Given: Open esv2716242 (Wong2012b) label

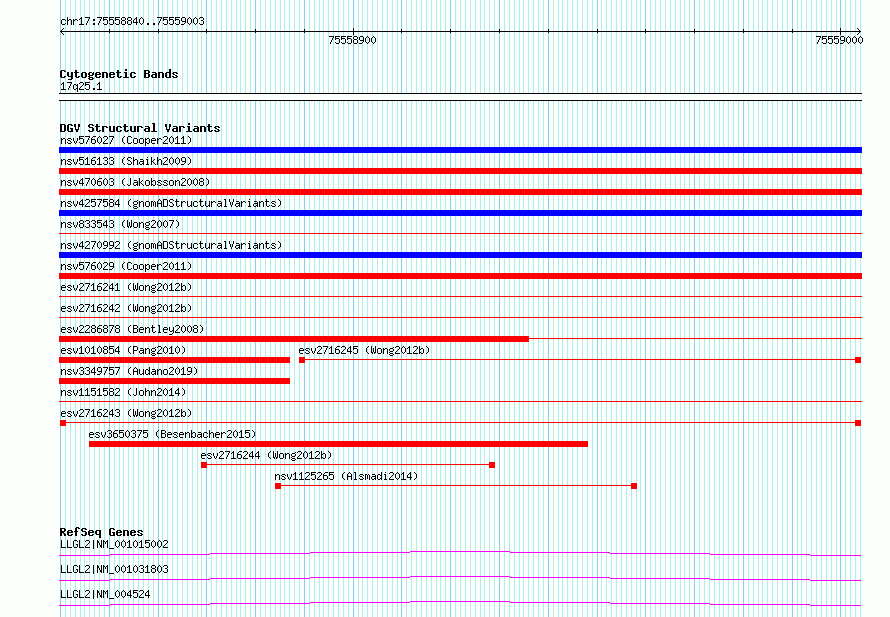Looking at the screenshot, I should 126,308.
